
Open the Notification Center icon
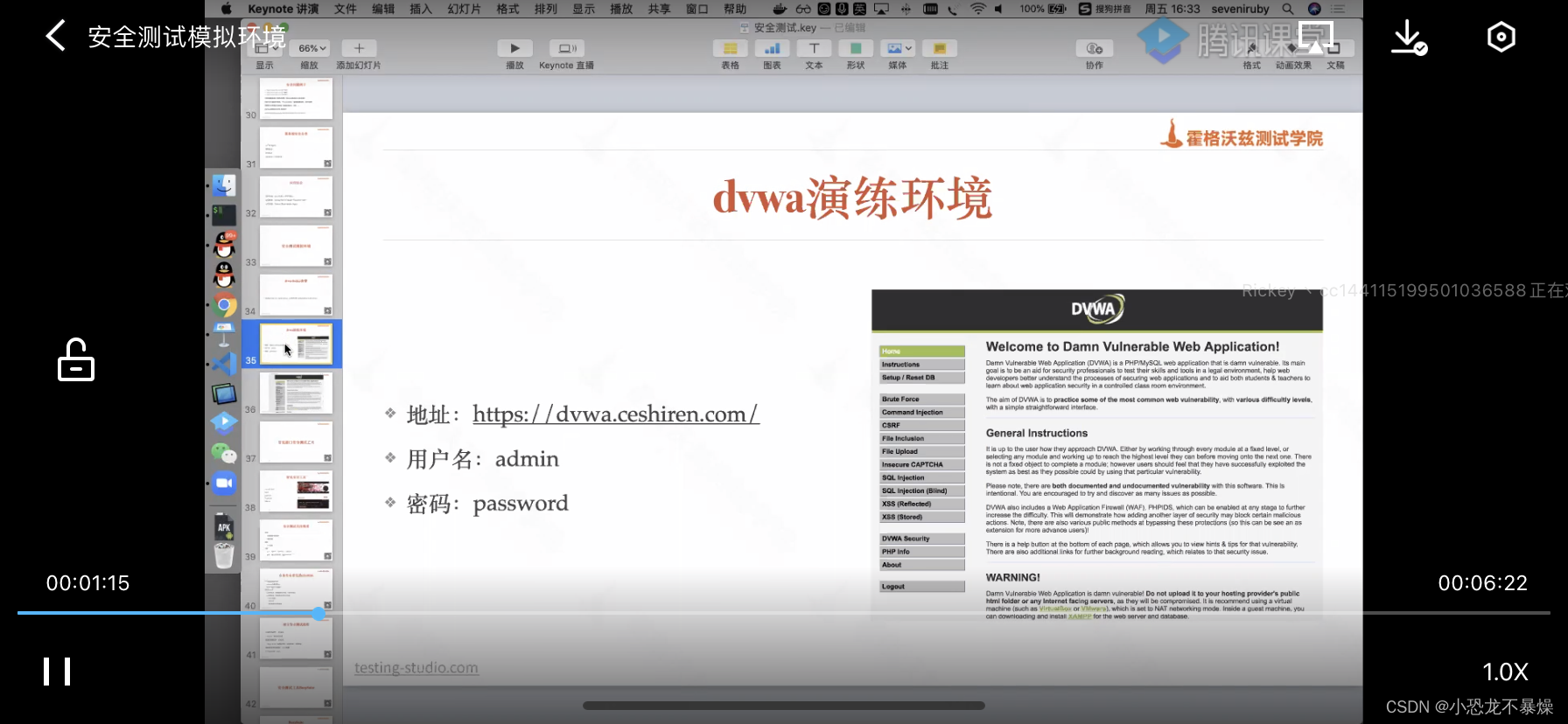tap(1338, 9)
